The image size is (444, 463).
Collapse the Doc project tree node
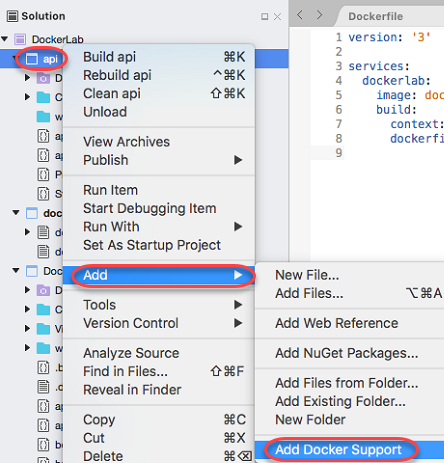tap(16, 270)
